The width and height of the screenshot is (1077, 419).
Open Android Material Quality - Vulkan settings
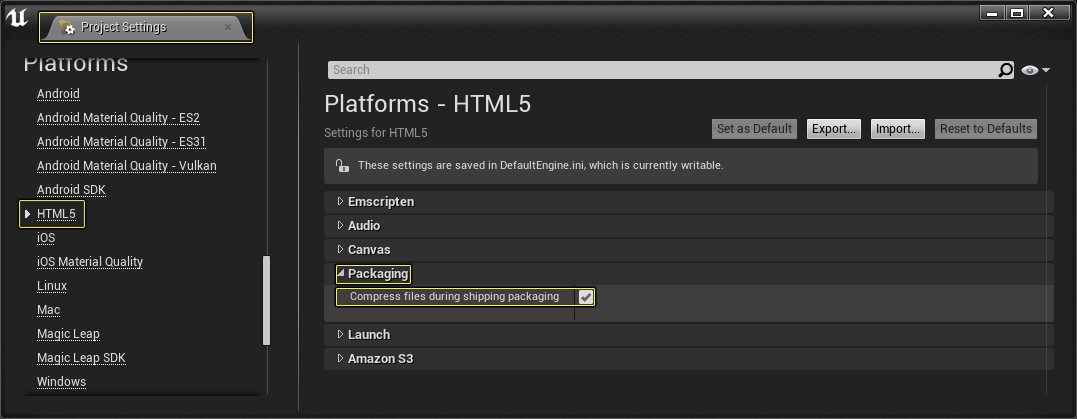pyautogui.click(x=127, y=166)
